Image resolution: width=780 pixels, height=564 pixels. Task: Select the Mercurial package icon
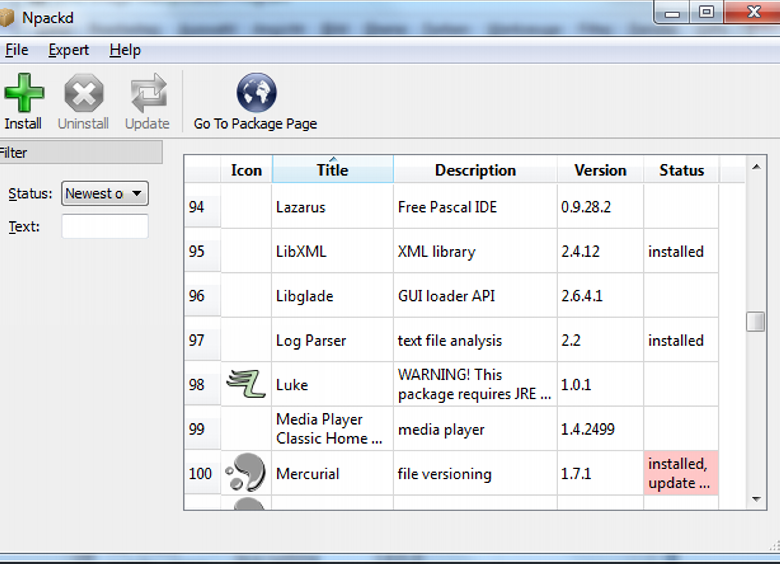(246, 473)
